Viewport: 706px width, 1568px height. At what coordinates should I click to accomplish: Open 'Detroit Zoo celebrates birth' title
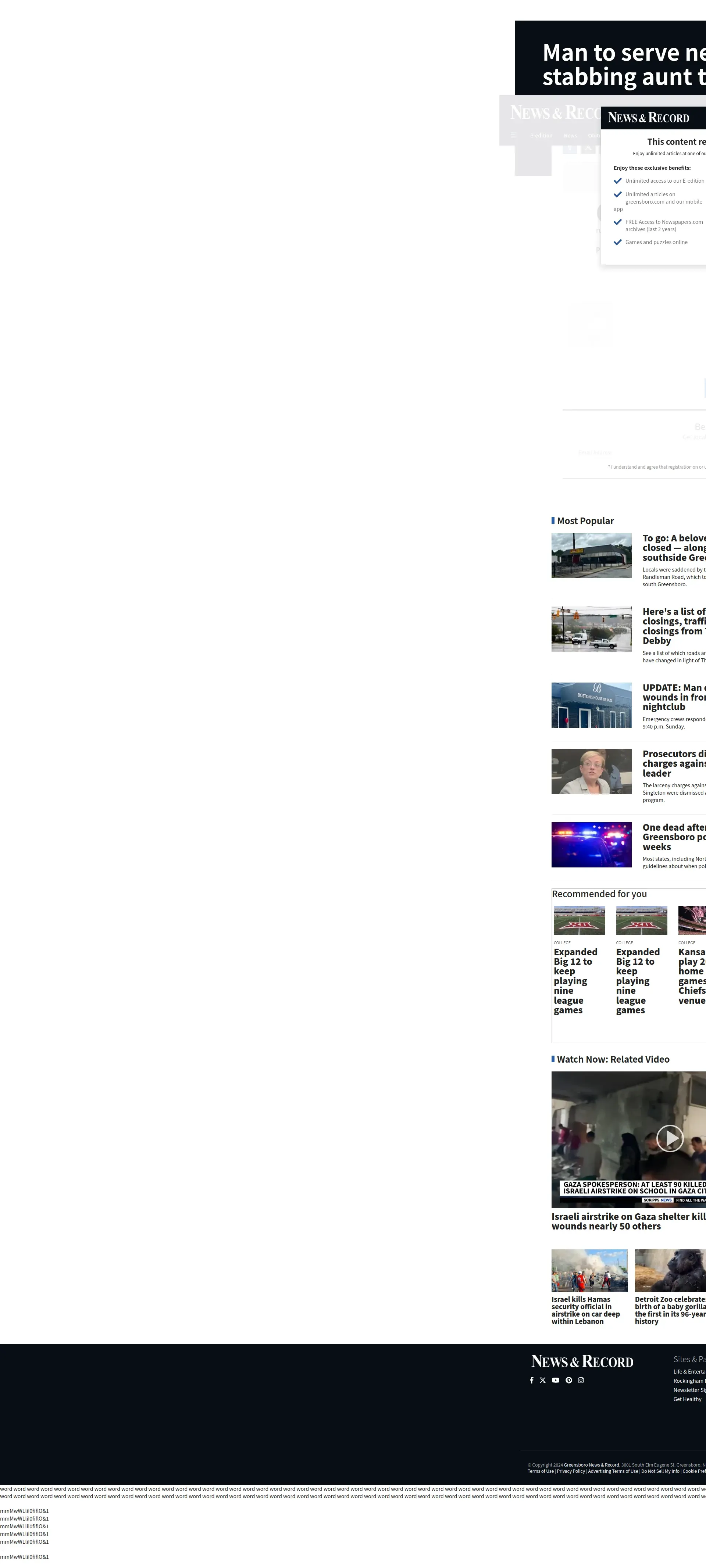tap(670, 1310)
